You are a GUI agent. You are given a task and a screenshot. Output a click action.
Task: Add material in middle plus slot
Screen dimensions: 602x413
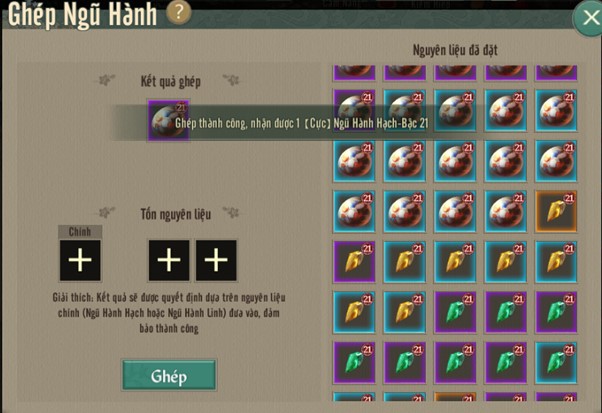click(x=169, y=260)
